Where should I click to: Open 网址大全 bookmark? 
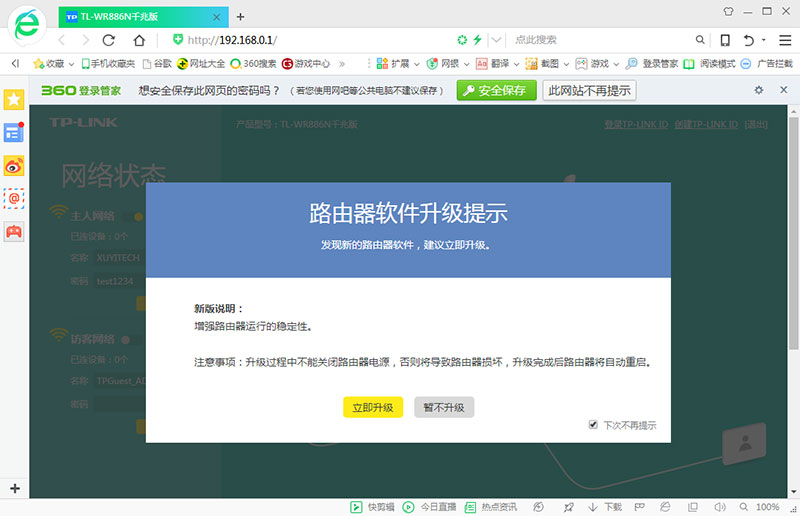[x=201, y=63]
